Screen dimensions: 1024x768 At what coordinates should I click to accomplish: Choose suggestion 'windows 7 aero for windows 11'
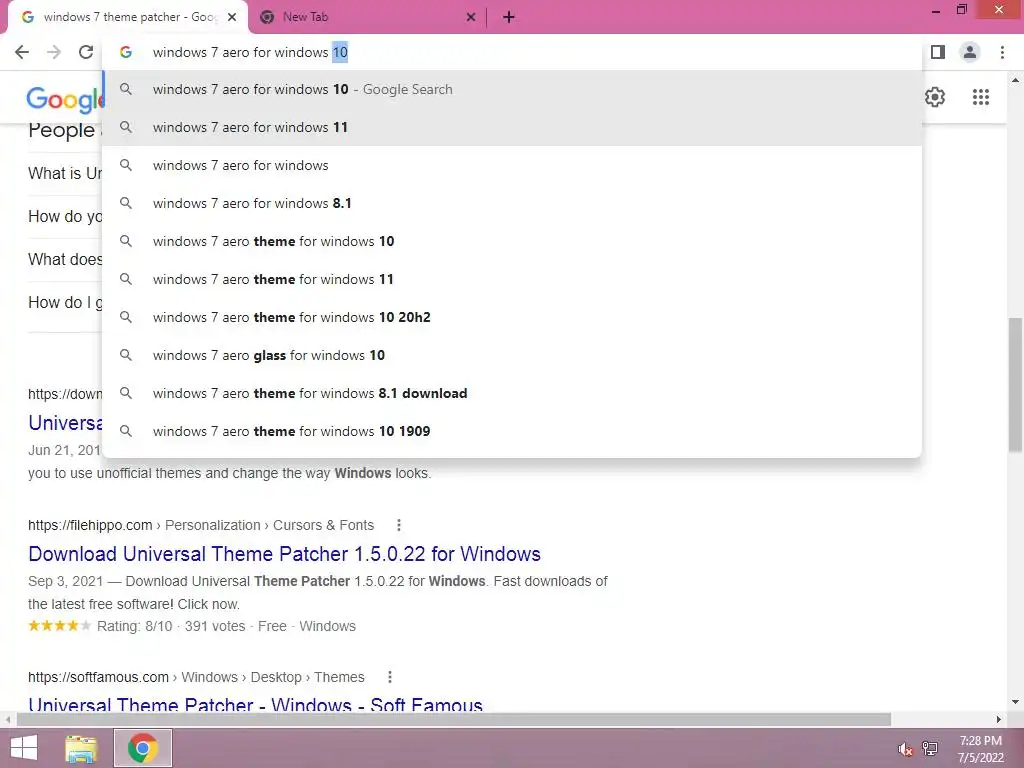[512, 127]
